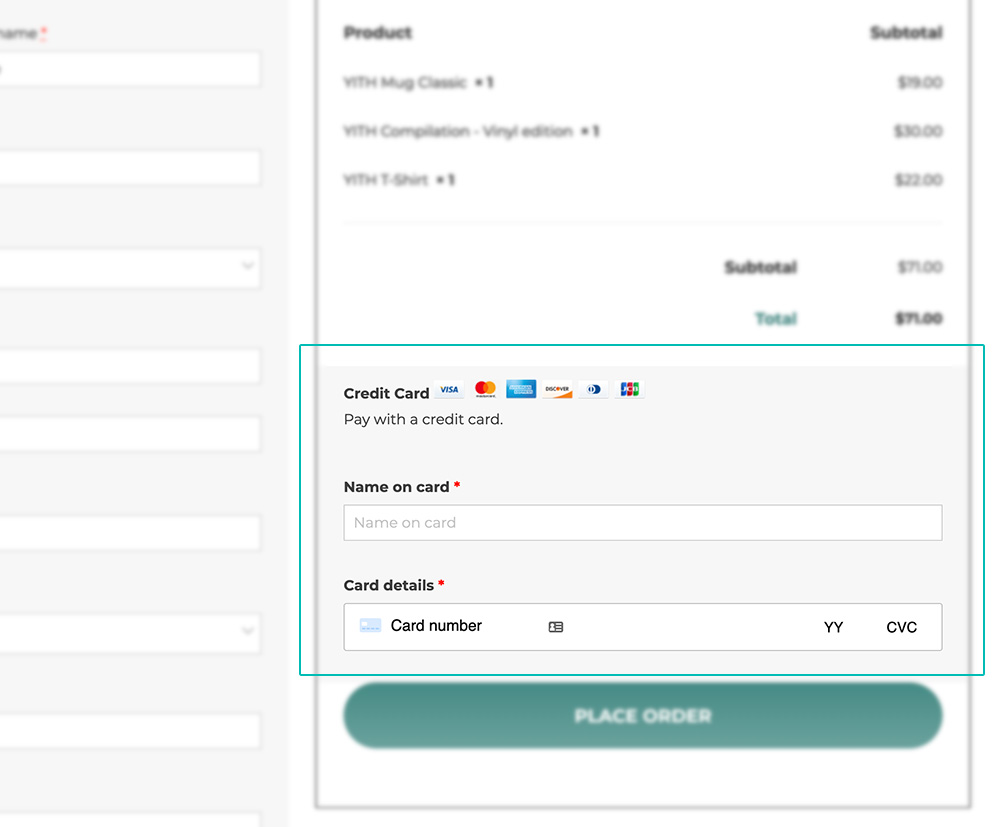Click the Diners Club logo
994x827 pixels.
(593, 389)
